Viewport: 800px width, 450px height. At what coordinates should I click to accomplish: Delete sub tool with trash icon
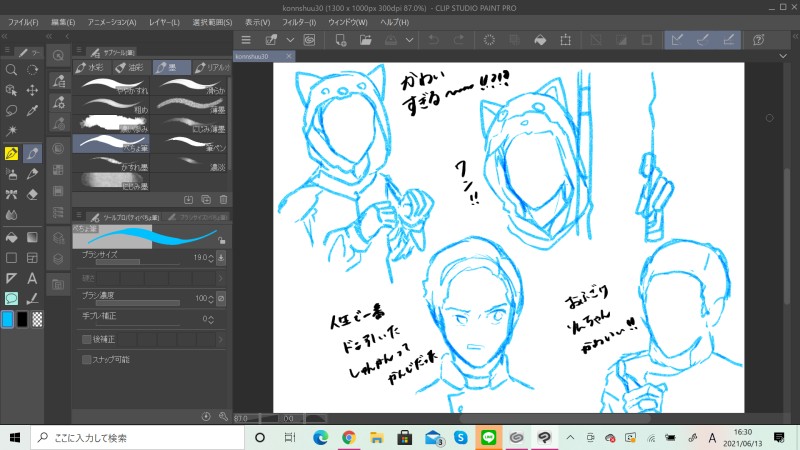click(x=223, y=199)
